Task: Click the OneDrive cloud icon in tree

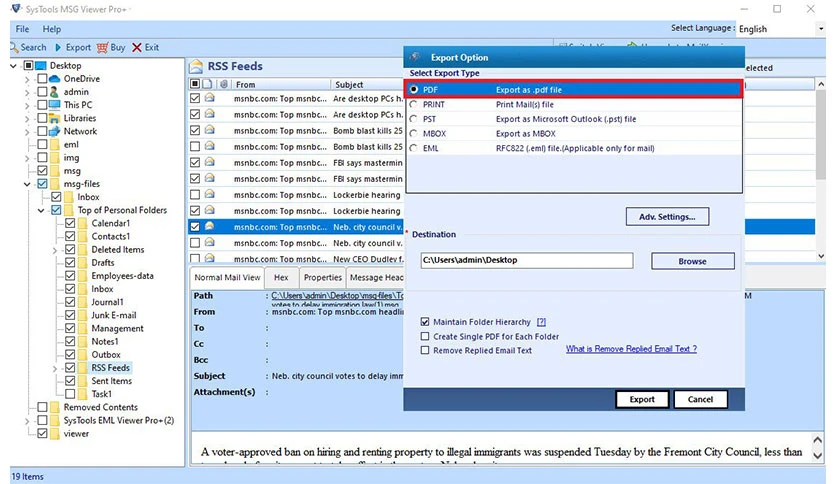Action: [x=54, y=78]
